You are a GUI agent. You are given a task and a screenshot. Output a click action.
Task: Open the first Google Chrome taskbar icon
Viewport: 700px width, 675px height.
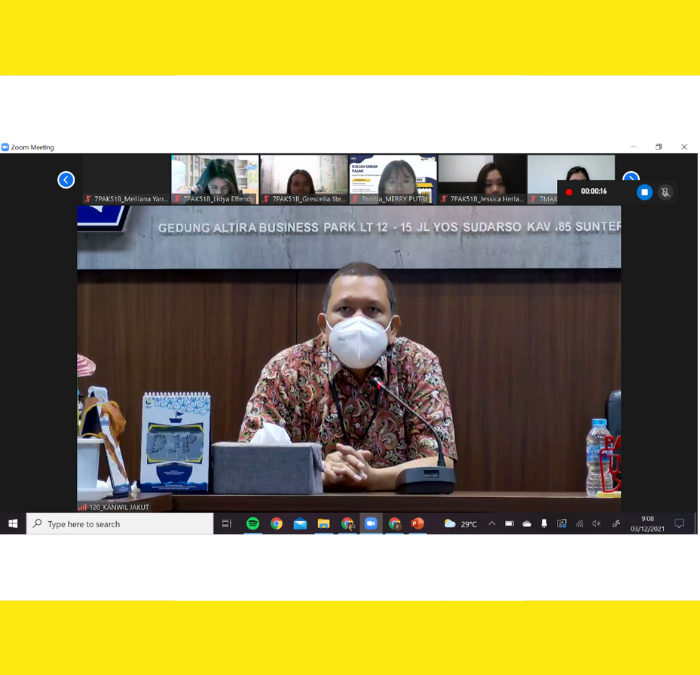(x=276, y=524)
